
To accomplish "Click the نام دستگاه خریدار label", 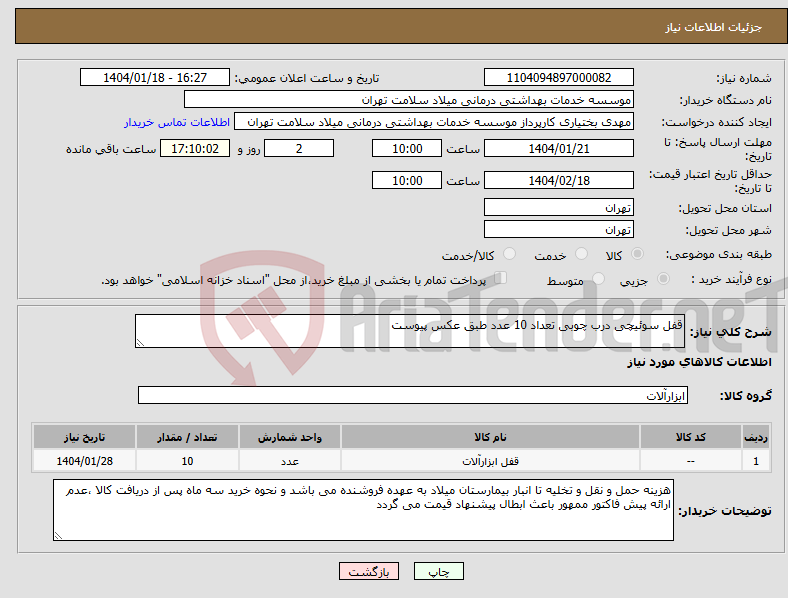I will [x=726, y=101].
